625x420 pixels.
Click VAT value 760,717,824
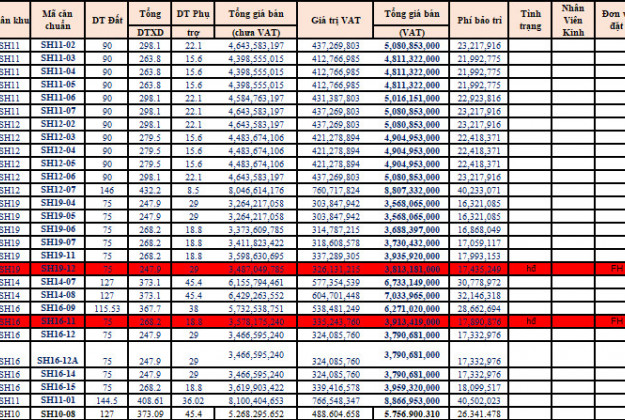tap(337, 190)
